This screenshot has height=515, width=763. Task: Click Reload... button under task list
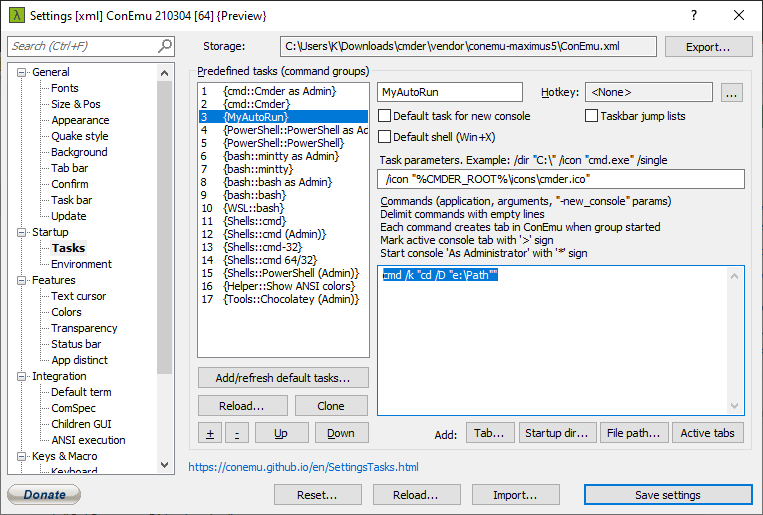click(x=242, y=405)
